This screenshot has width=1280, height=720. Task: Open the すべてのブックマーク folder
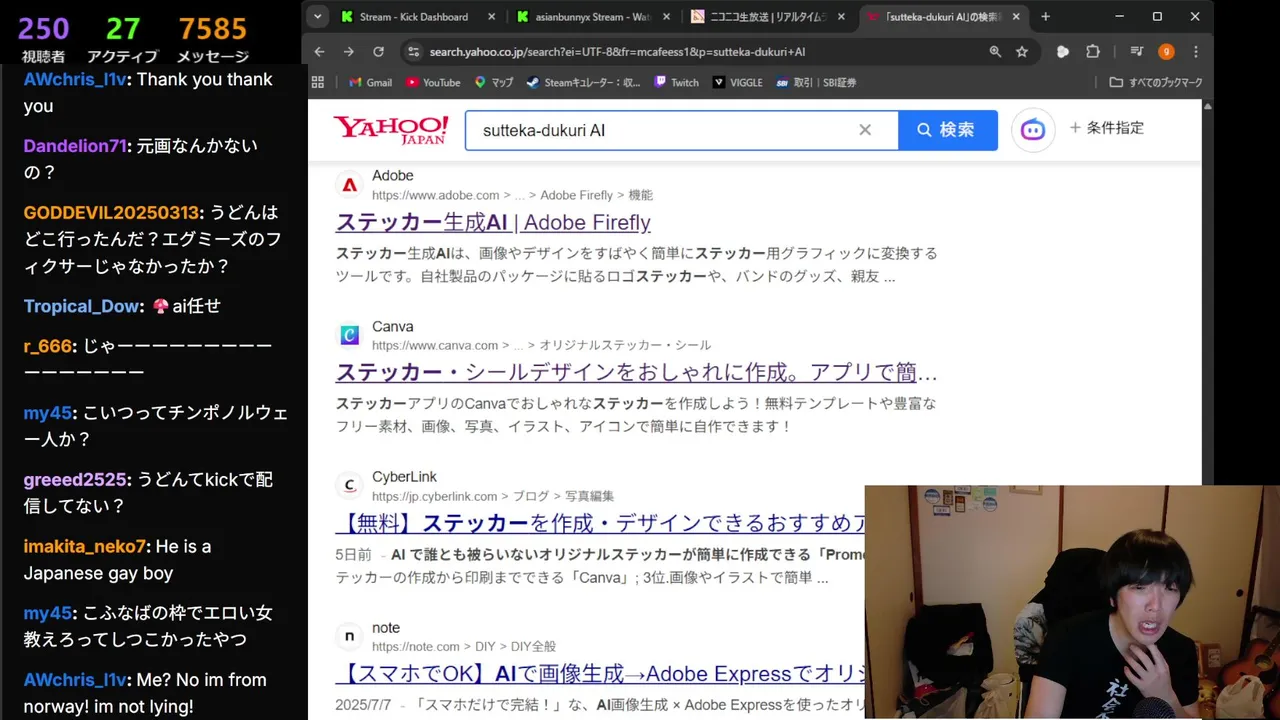(x=1156, y=82)
